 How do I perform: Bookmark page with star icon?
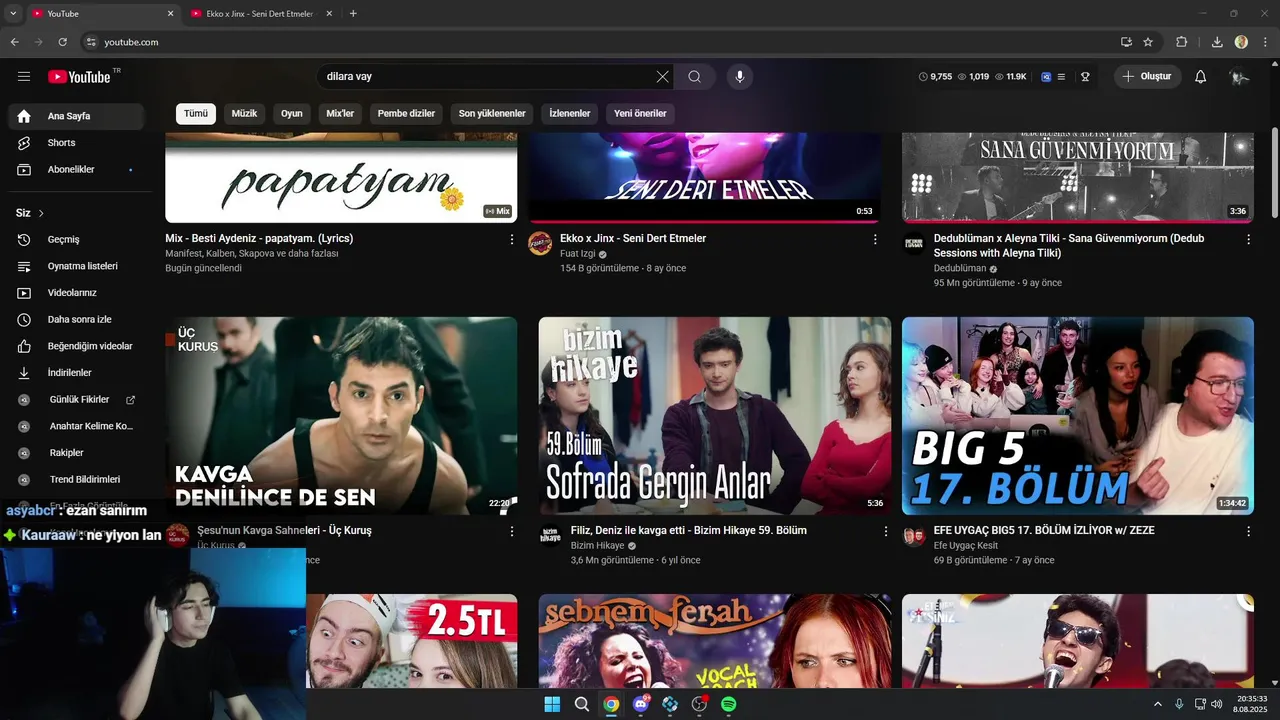click(x=1148, y=42)
